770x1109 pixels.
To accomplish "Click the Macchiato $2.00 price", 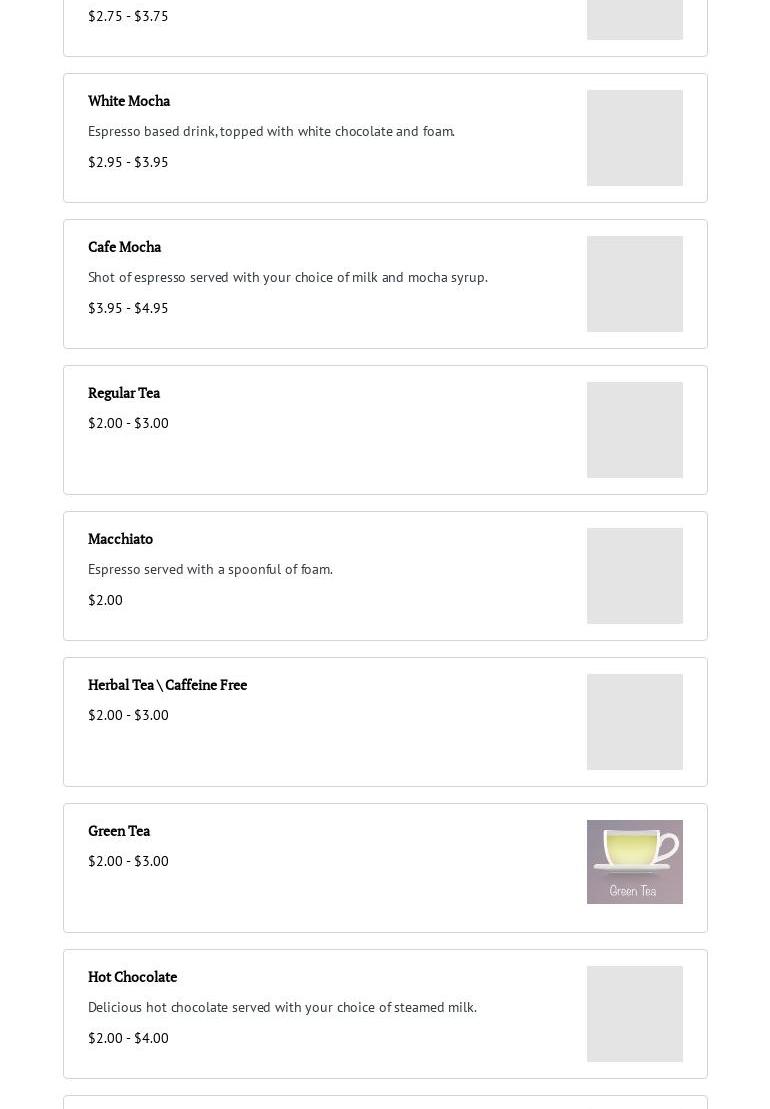I will click(x=105, y=600).
